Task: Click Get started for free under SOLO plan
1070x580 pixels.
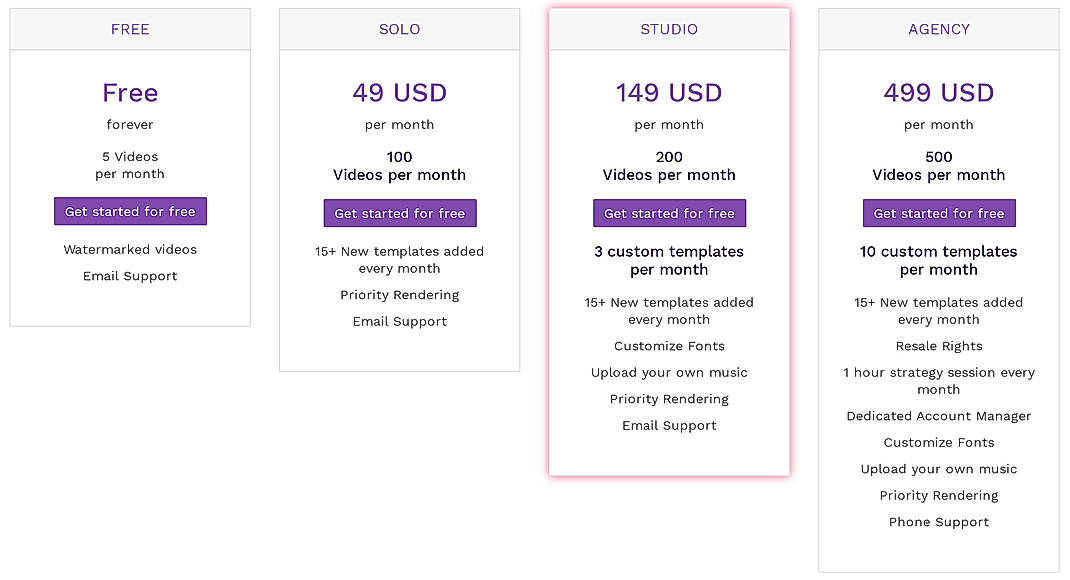Action: click(399, 213)
